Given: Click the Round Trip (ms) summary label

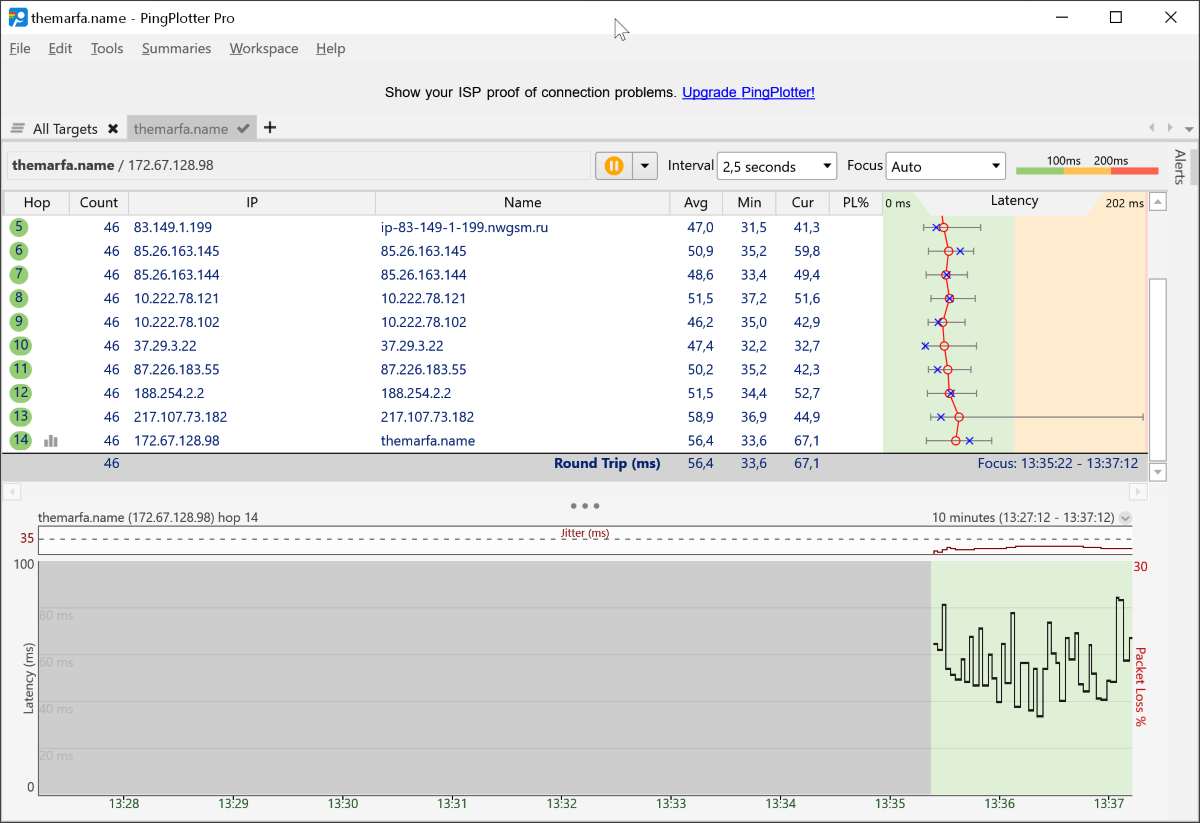Looking at the screenshot, I should point(607,464).
